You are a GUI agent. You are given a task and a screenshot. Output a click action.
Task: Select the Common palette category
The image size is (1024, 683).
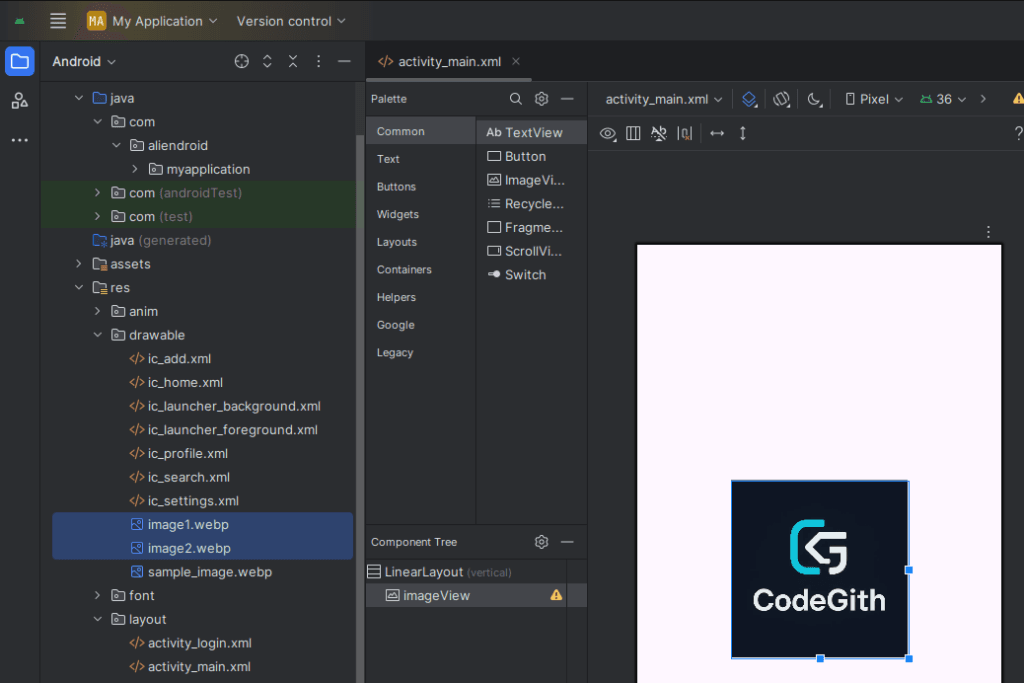click(421, 131)
